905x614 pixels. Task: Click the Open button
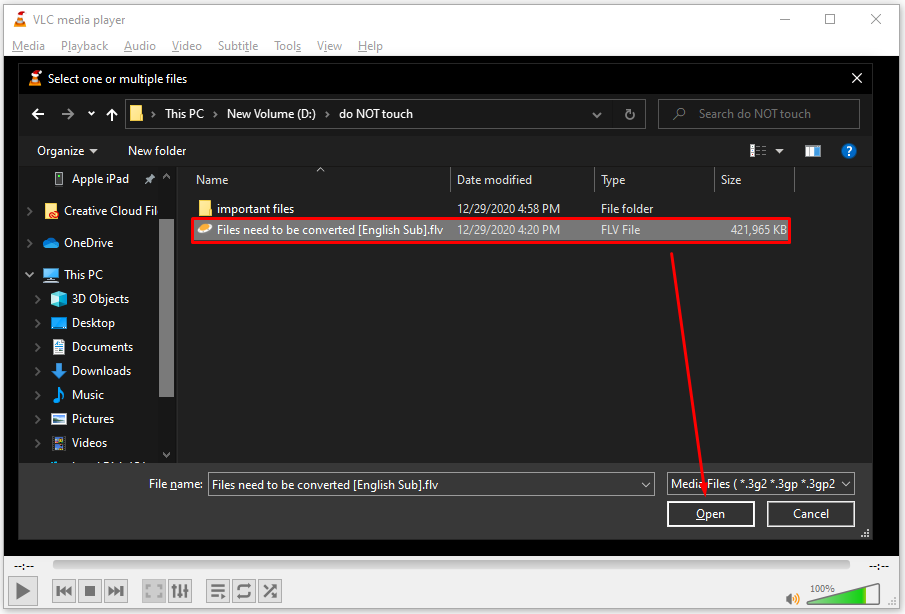[x=710, y=514]
